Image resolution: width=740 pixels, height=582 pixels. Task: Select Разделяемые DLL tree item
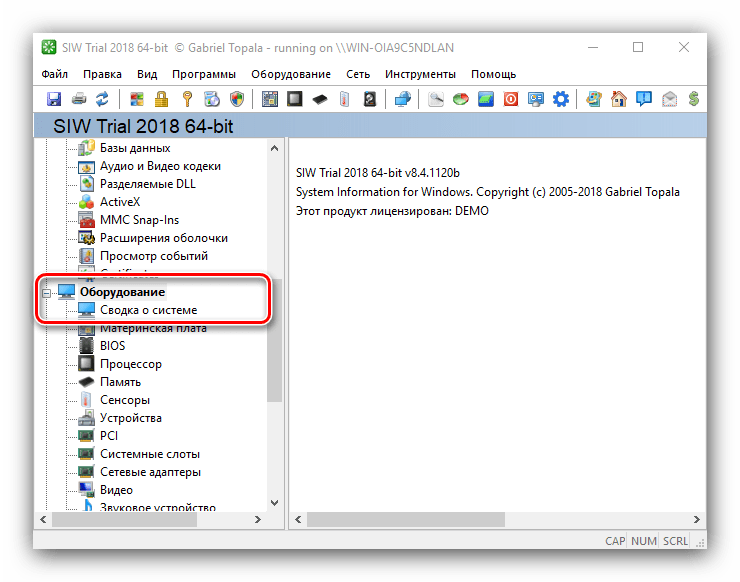148,184
